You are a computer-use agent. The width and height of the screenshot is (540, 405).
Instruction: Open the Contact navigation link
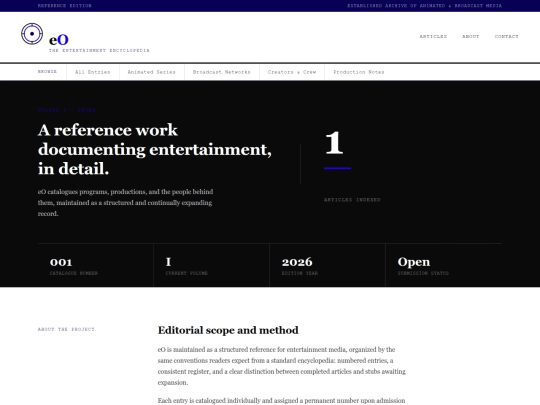pos(507,37)
